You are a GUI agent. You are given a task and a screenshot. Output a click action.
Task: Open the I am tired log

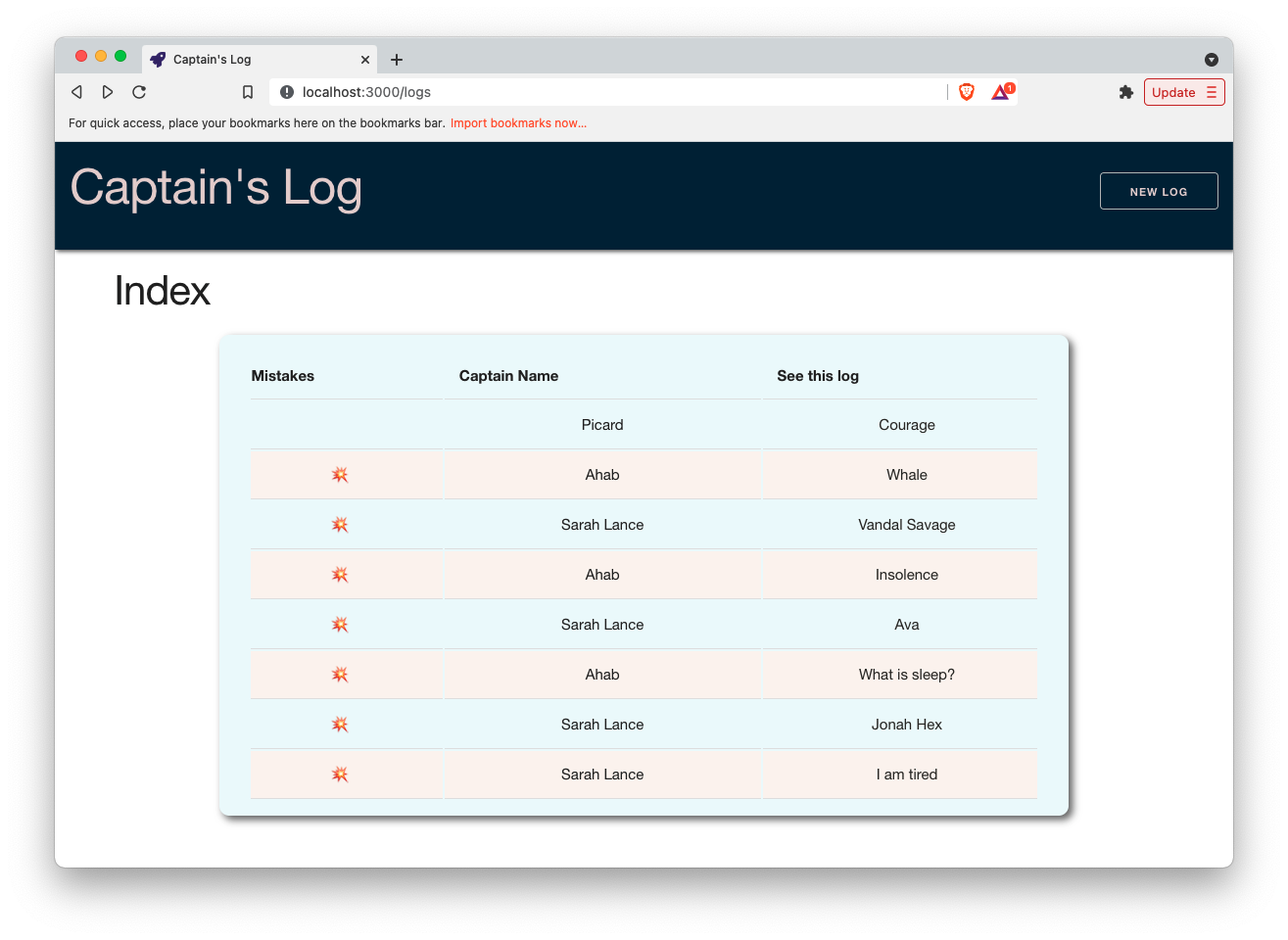(907, 775)
